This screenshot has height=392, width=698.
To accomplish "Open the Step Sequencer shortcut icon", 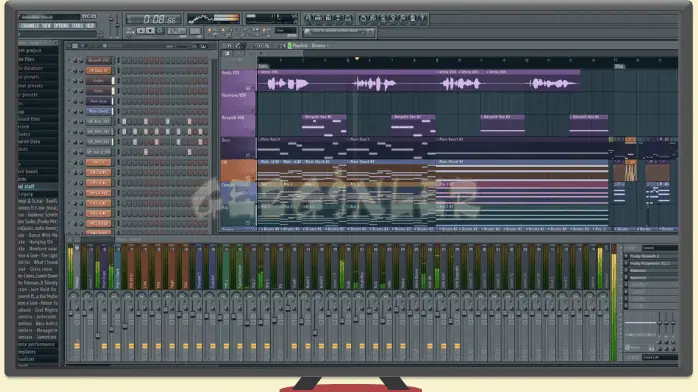I will [318, 18].
